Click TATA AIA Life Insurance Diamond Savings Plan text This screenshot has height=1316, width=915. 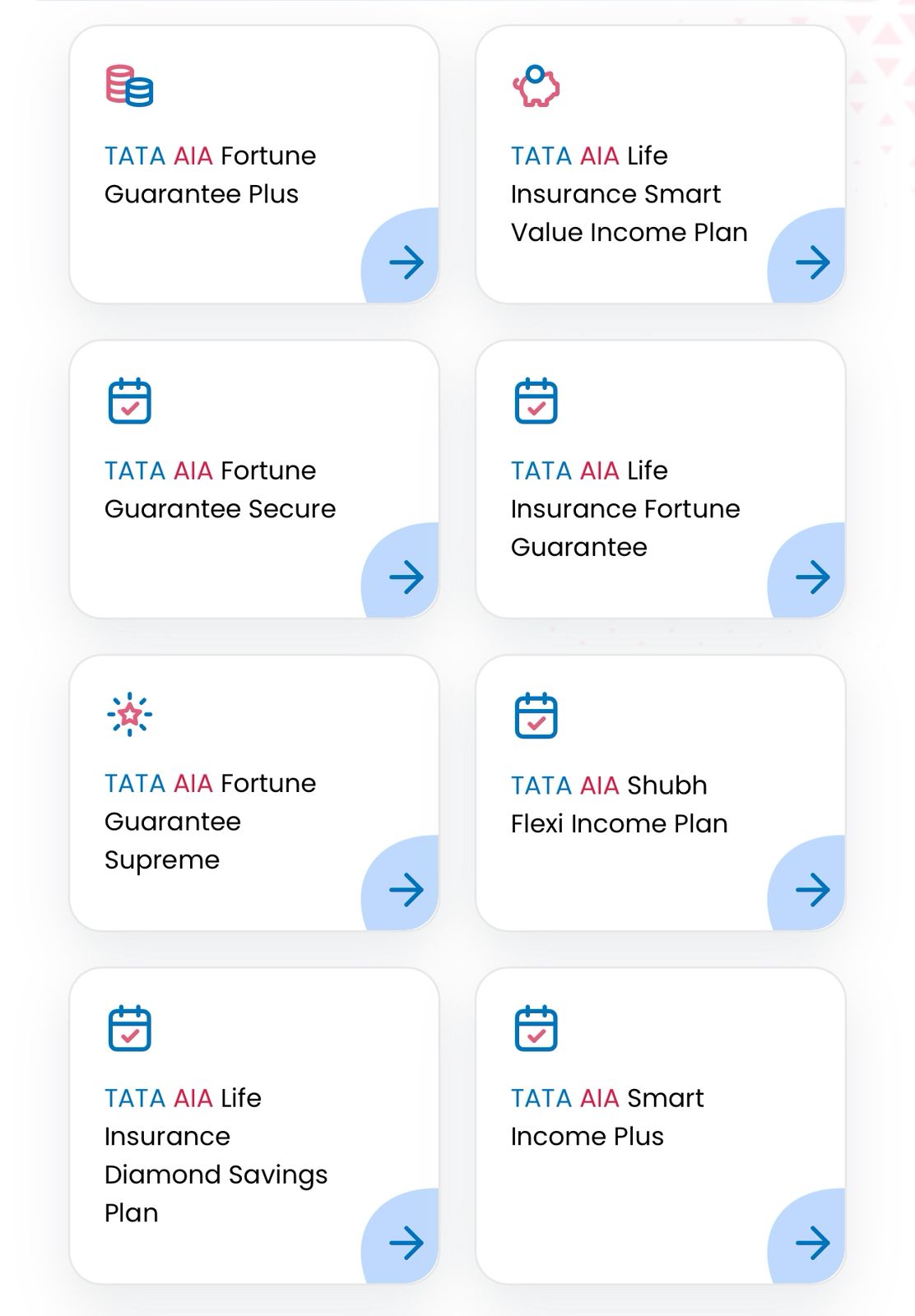tap(216, 1155)
